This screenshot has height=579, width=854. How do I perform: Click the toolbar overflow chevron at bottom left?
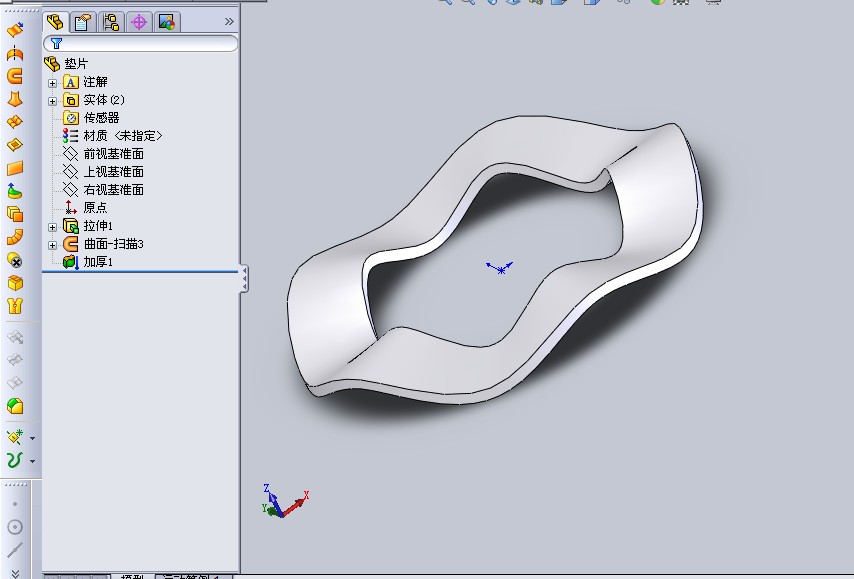(15, 573)
